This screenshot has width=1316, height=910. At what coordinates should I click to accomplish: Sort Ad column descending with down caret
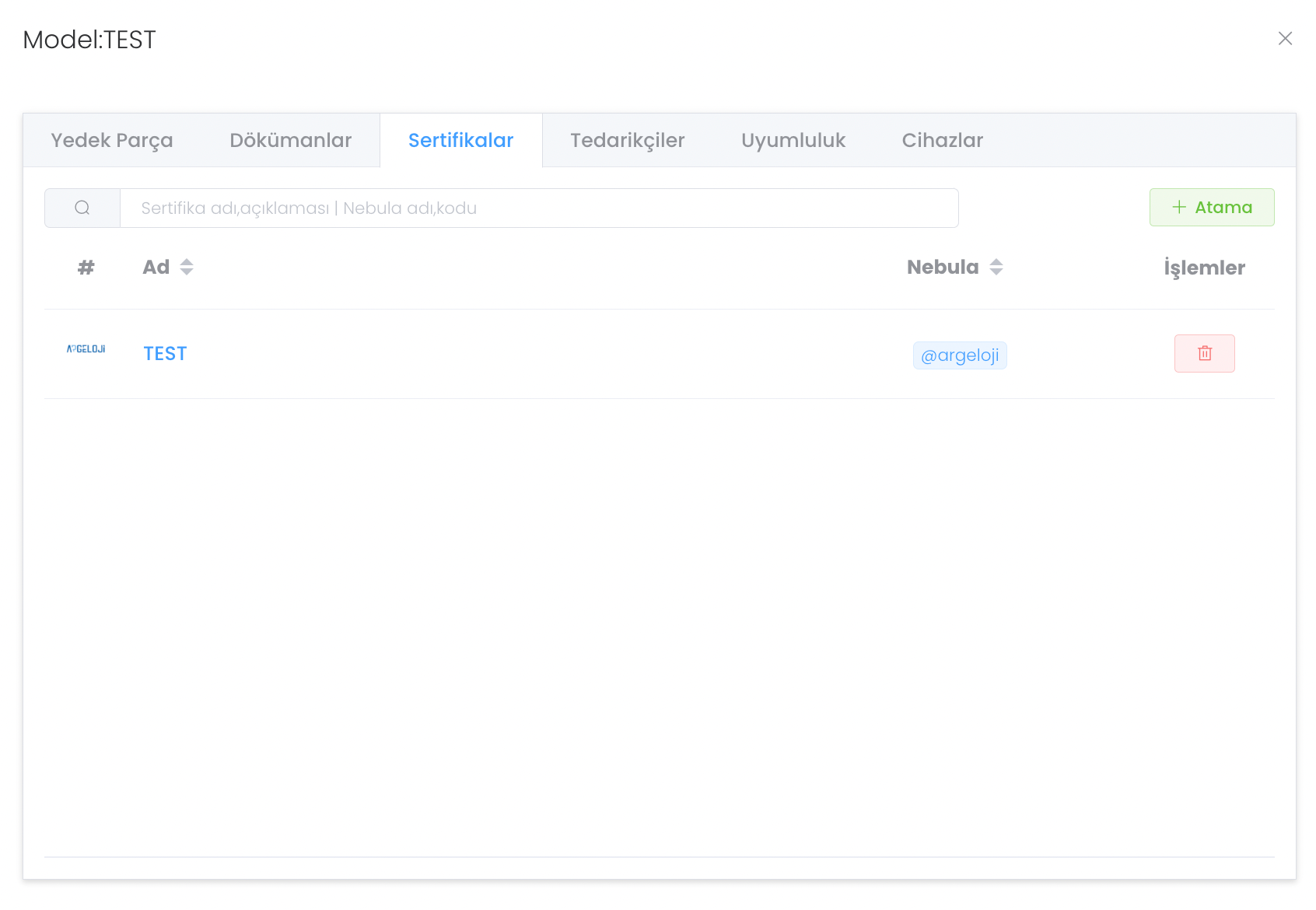[x=187, y=272]
